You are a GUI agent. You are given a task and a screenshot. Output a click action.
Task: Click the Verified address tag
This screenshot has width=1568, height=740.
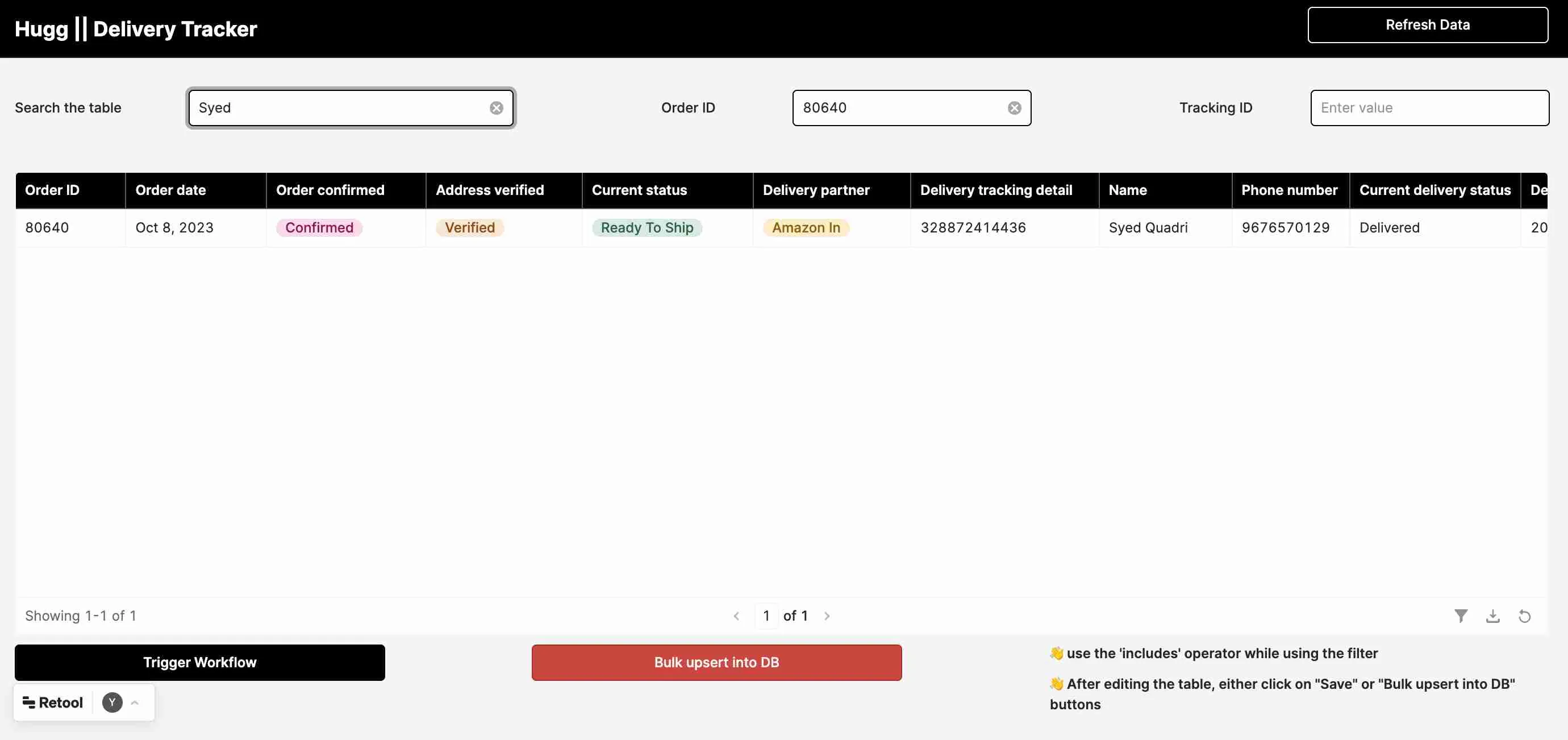(469, 228)
